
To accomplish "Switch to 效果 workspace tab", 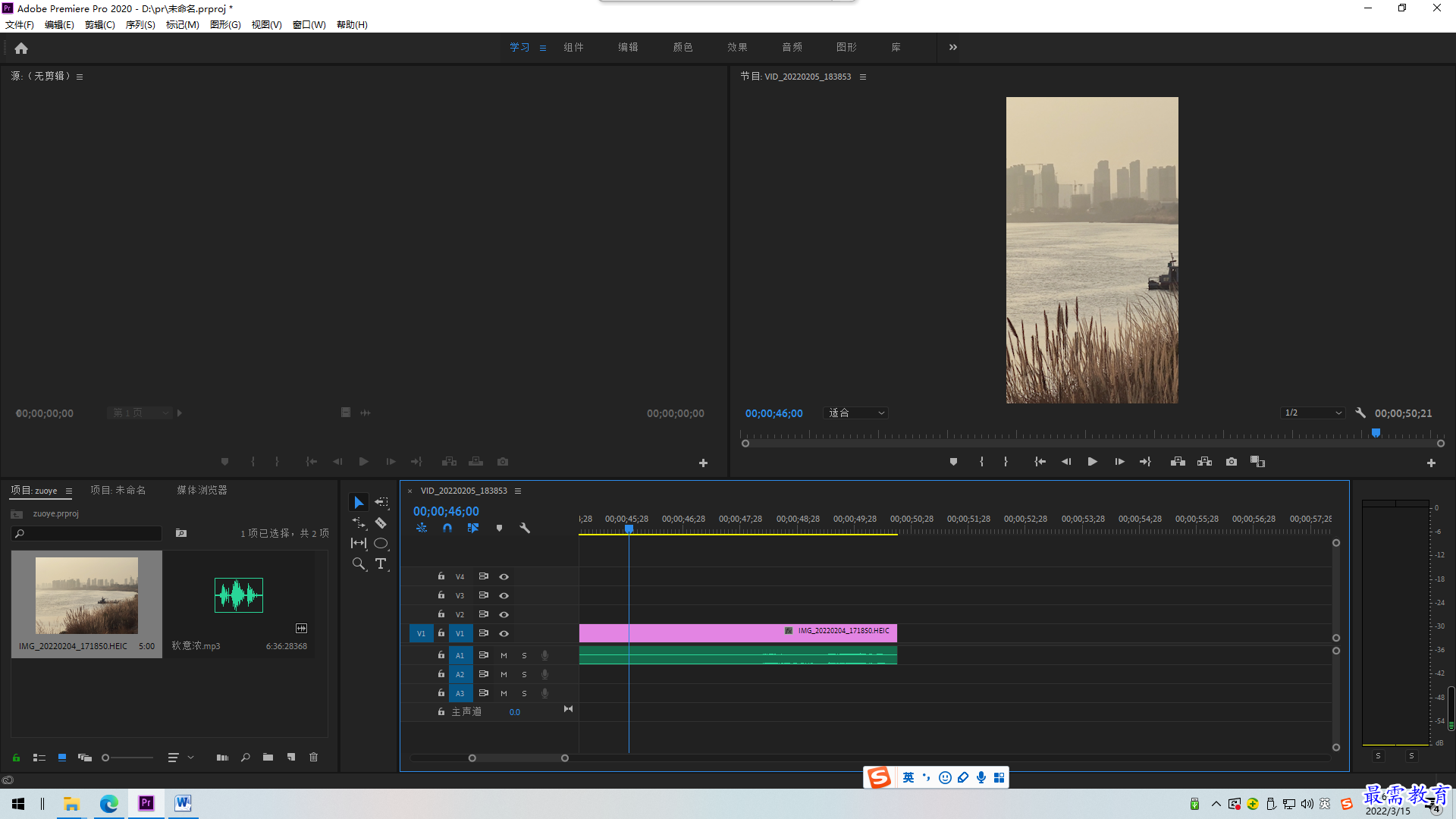I will [737, 47].
